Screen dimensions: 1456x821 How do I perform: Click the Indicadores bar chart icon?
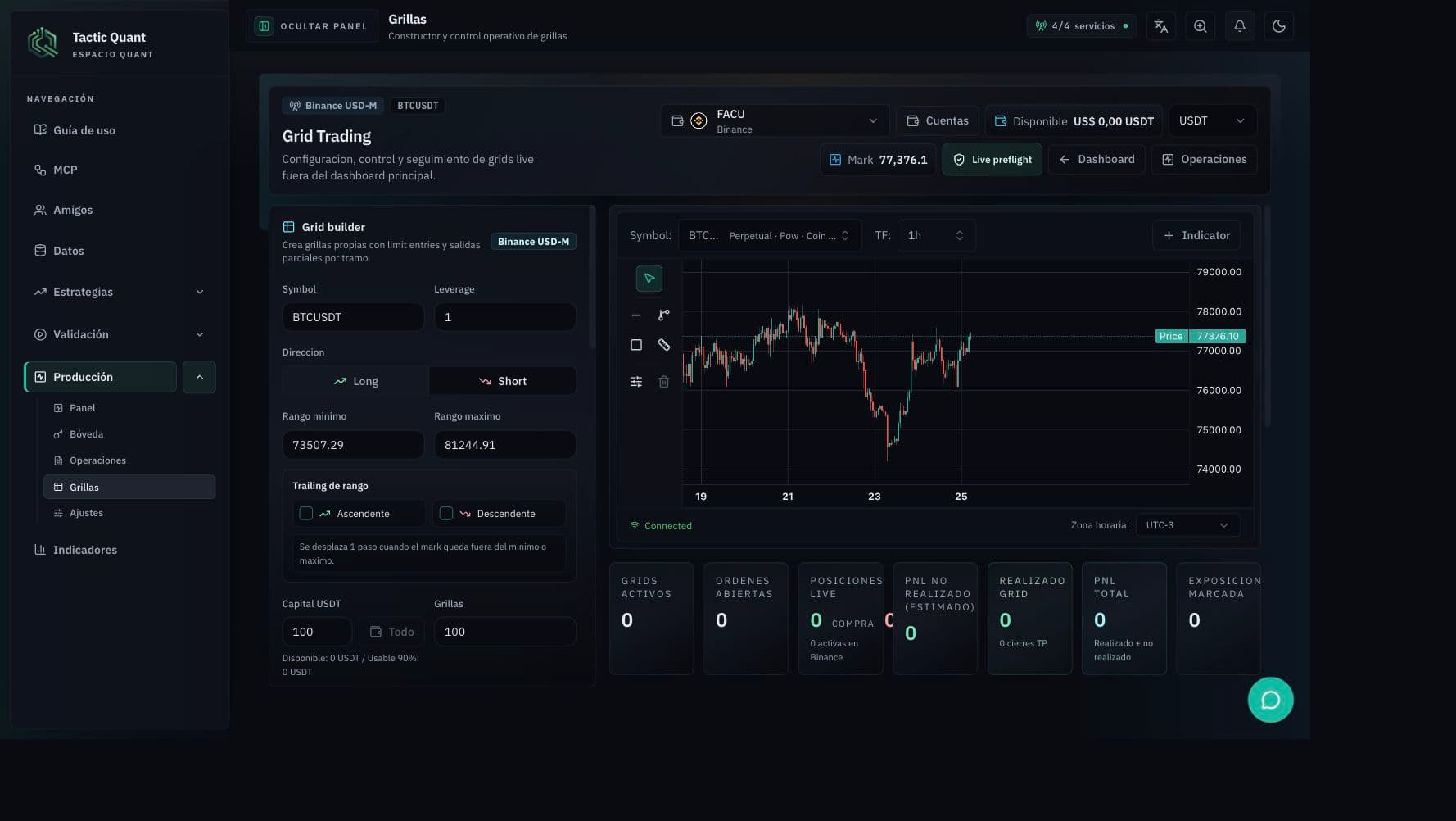pyautogui.click(x=40, y=550)
